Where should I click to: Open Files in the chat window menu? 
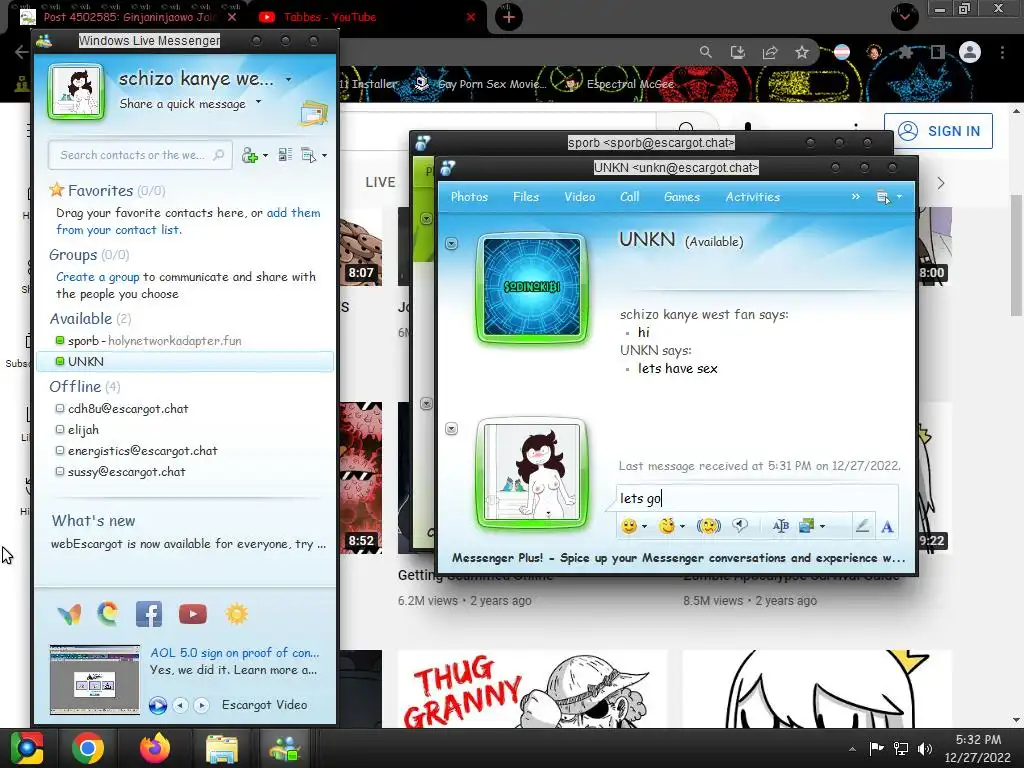coord(526,197)
